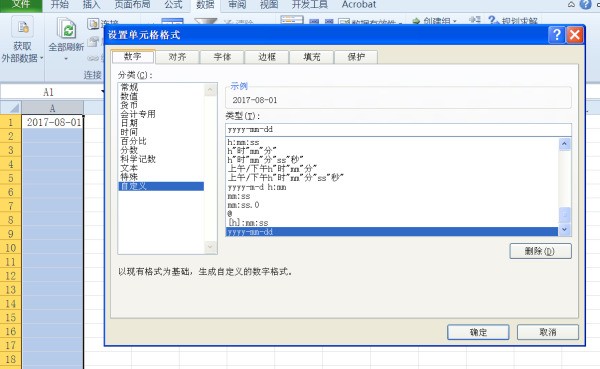Open the Developer (开发工具) tab
This screenshot has width=600, height=369.
[310, 5]
